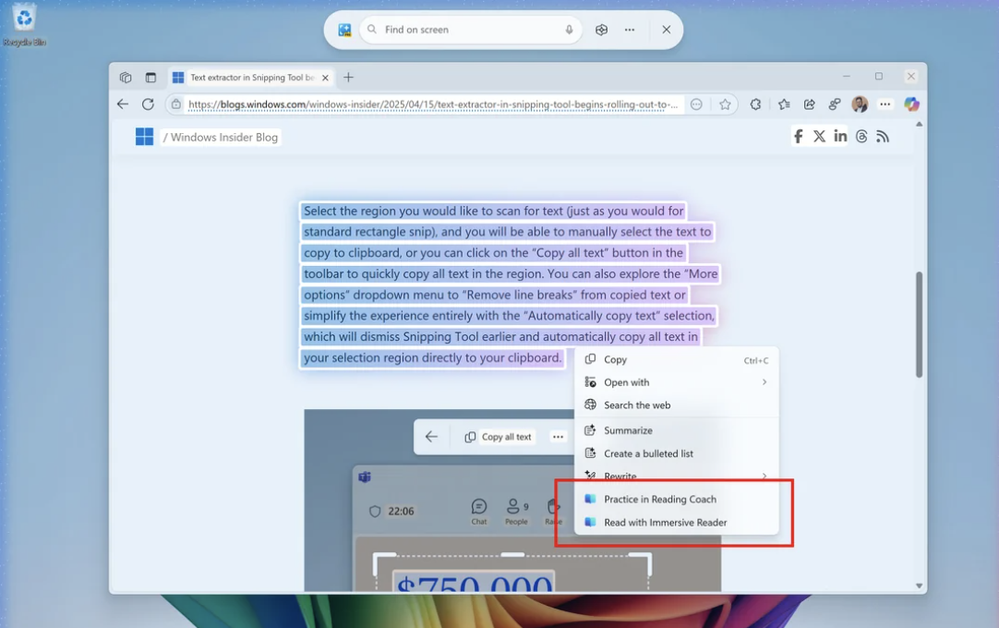The height and width of the screenshot is (628, 999).
Task: Open a new browser tab
Action: click(x=348, y=78)
